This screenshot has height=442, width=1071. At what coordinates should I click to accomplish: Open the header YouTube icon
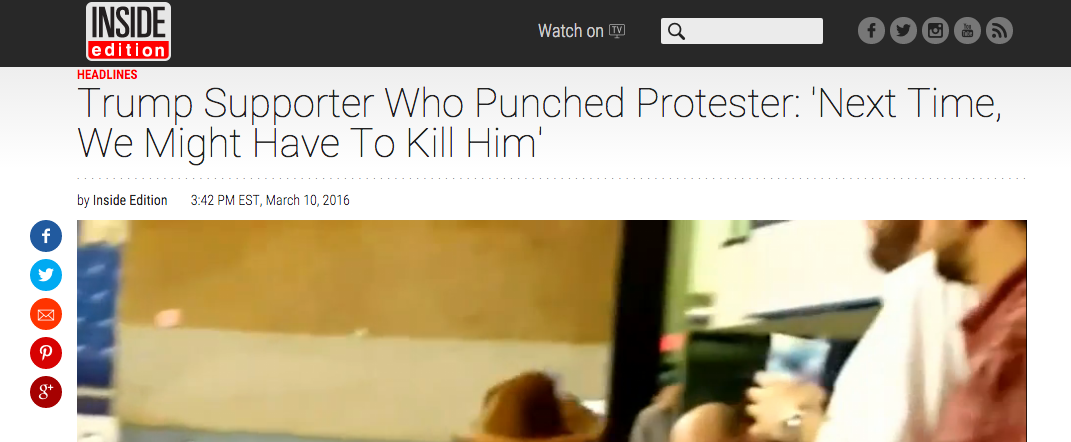tap(967, 31)
